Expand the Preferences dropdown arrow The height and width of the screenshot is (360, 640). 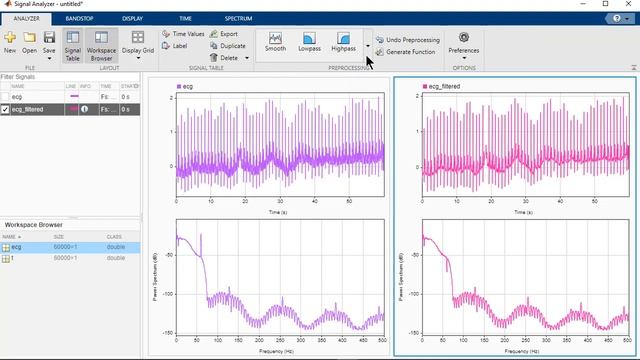(464, 58)
